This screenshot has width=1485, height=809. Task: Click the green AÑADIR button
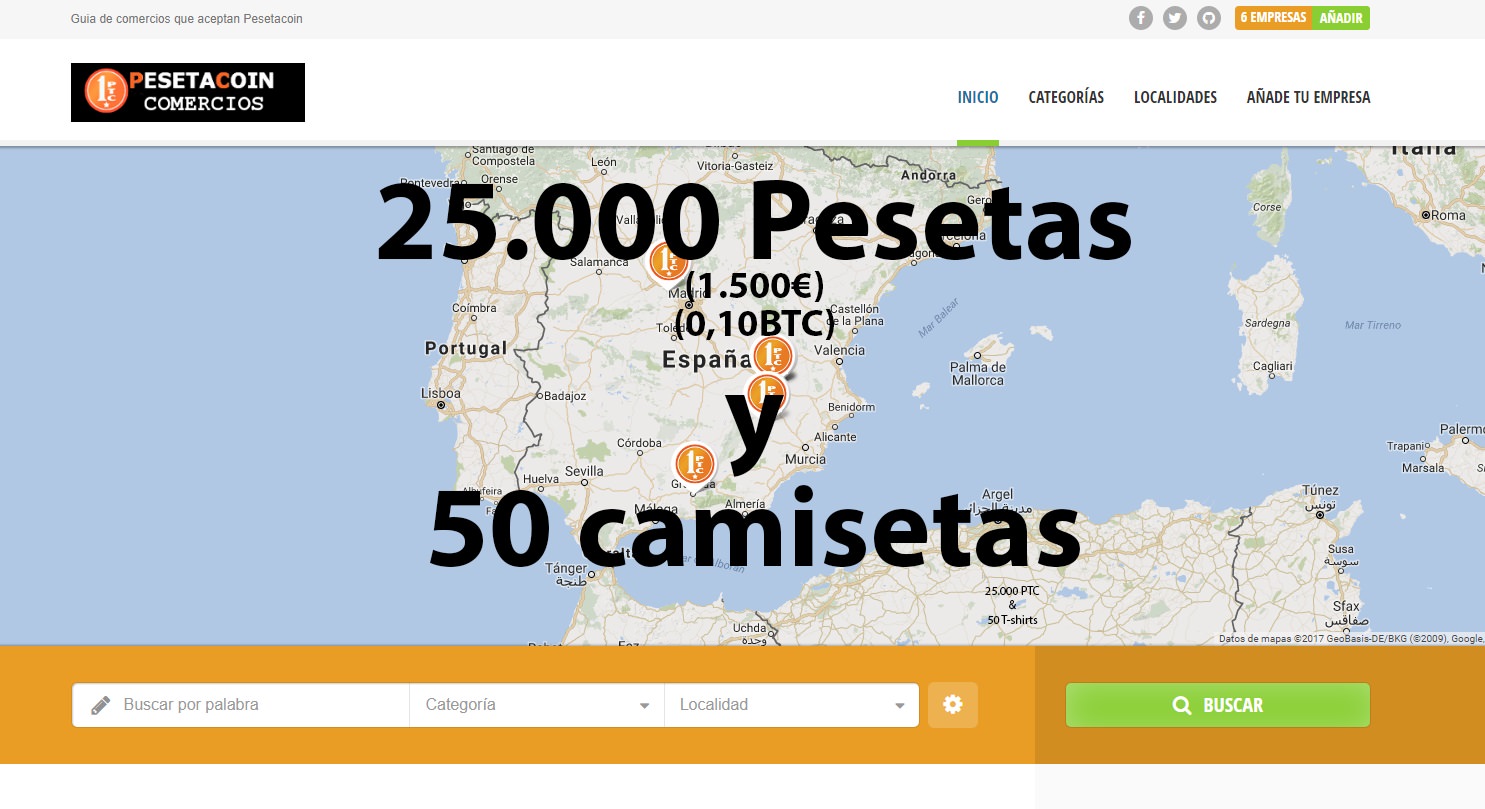(1341, 18)
